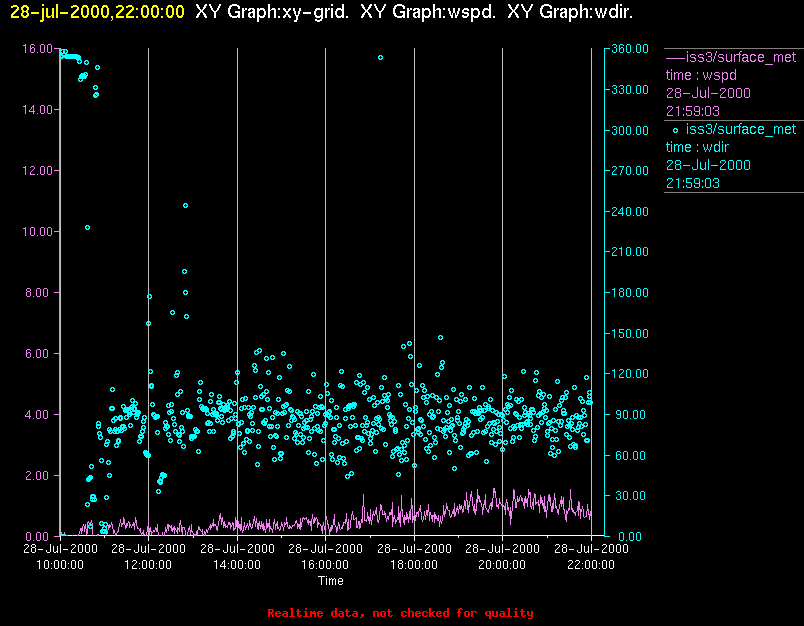Click the 210.00 tick on right axis
This screenshot has width=804, height=626.
tap(630, 252)
